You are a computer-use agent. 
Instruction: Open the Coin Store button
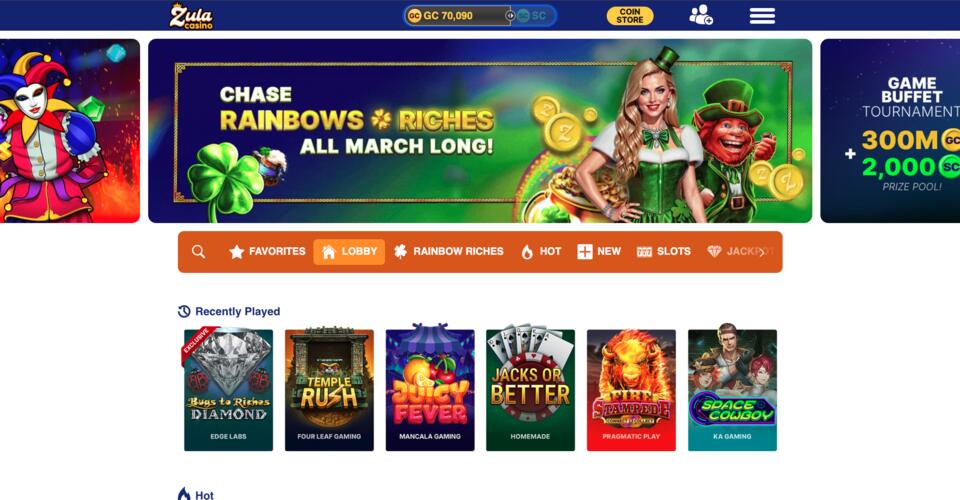tap(630, 16)
